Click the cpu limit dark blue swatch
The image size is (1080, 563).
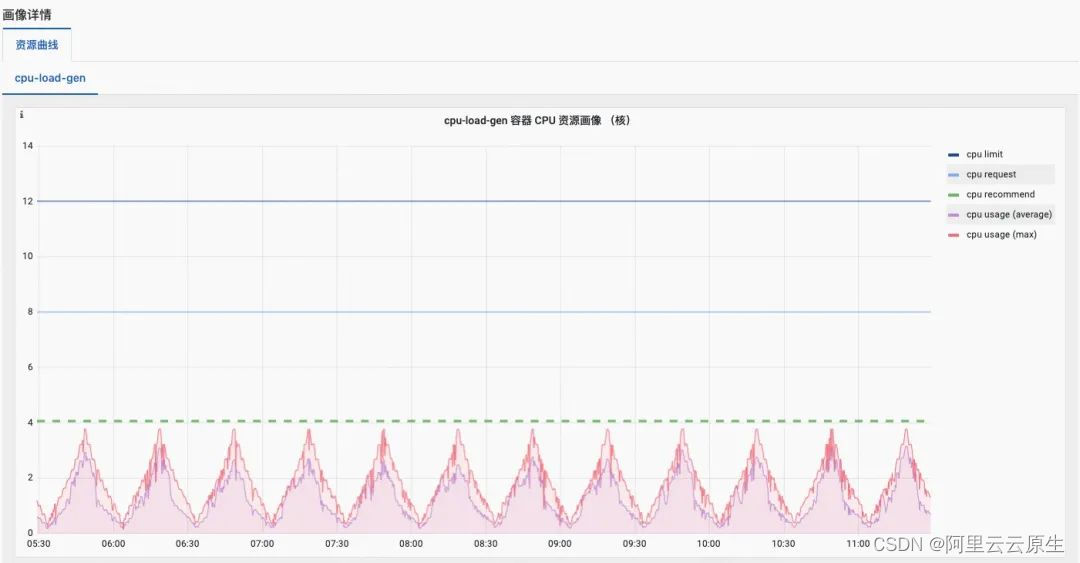tap(953, 155)
